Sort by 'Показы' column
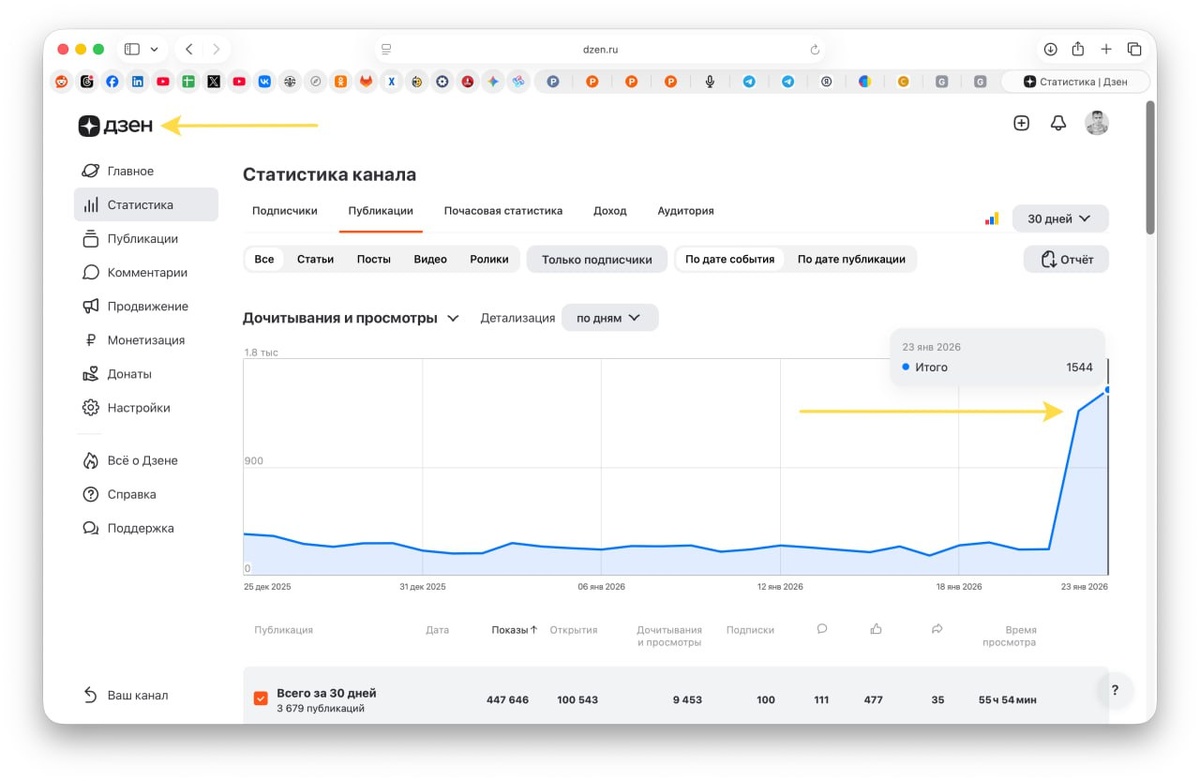Screen dimensions: 1200x781 [514, 630]
